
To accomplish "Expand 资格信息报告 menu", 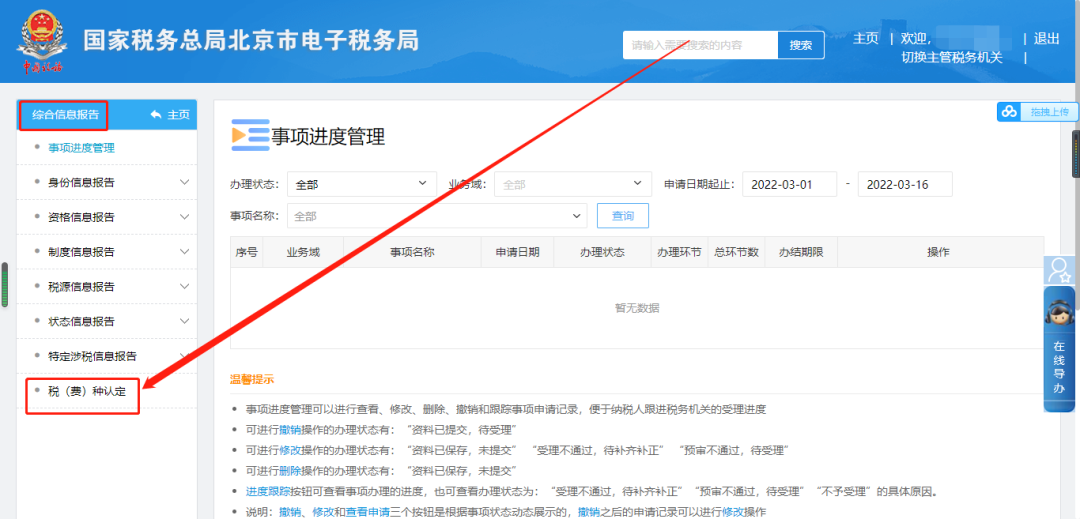I will [107, 217].
